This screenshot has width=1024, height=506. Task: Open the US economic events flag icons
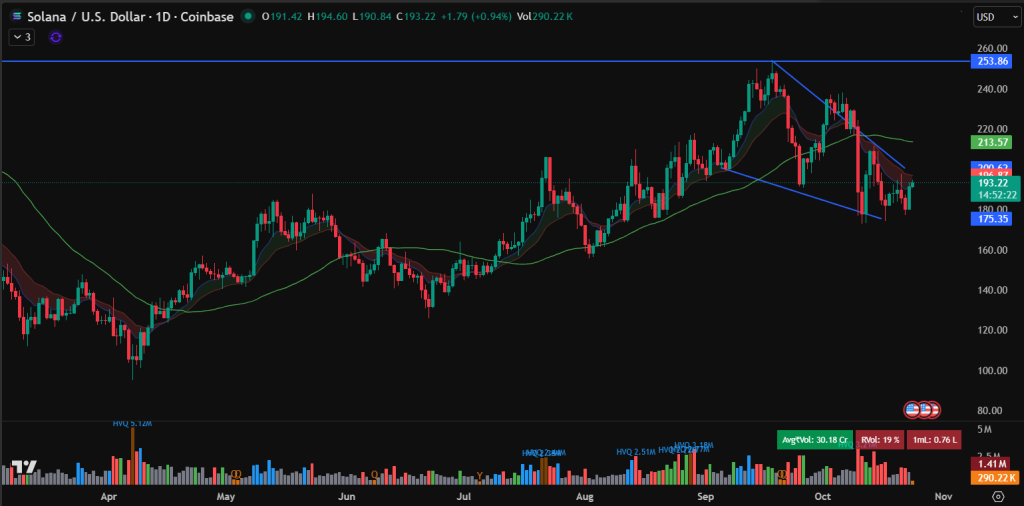pyautogui.click(x=922, y=410)
